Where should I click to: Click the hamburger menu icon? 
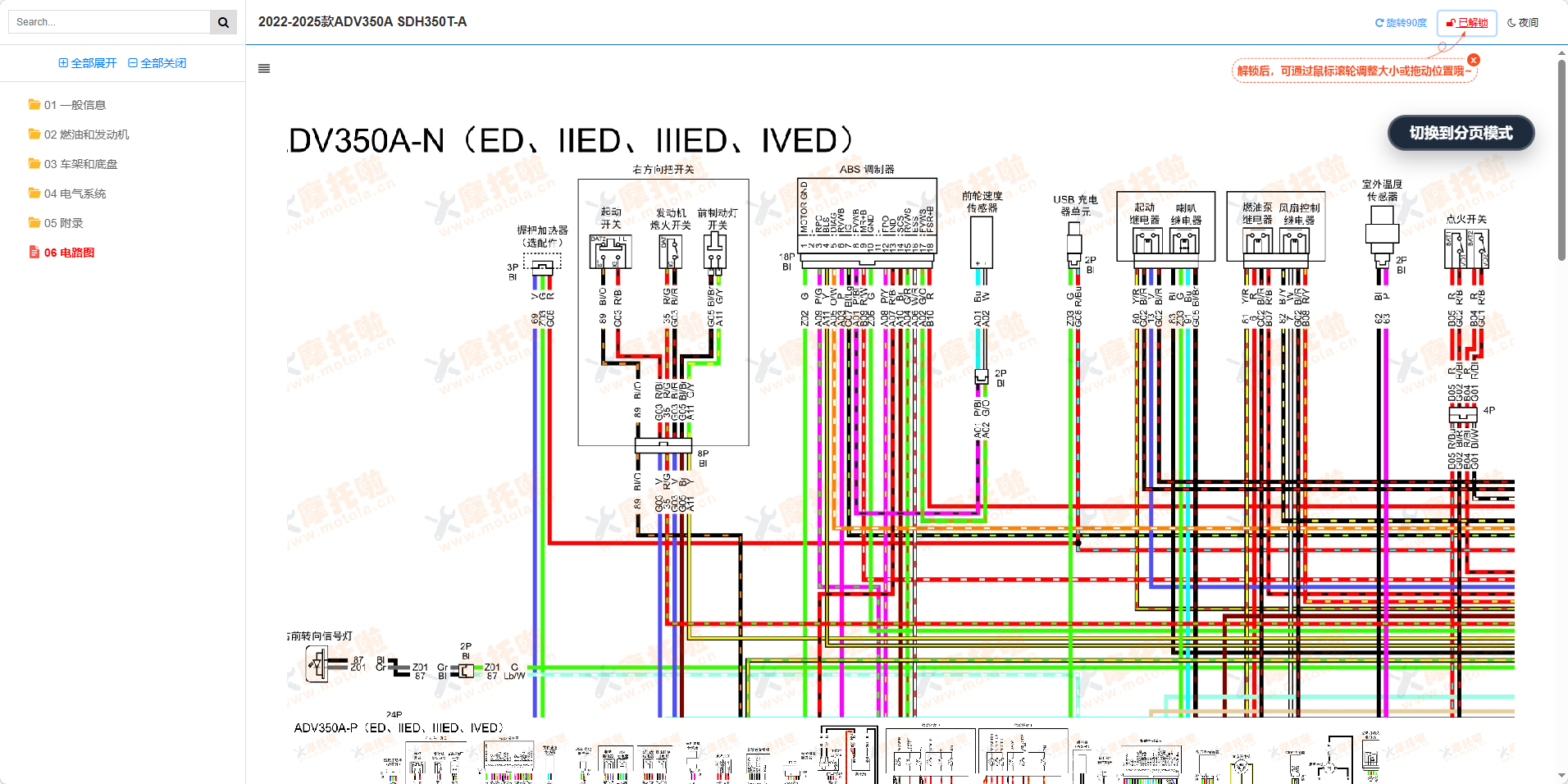264,69
